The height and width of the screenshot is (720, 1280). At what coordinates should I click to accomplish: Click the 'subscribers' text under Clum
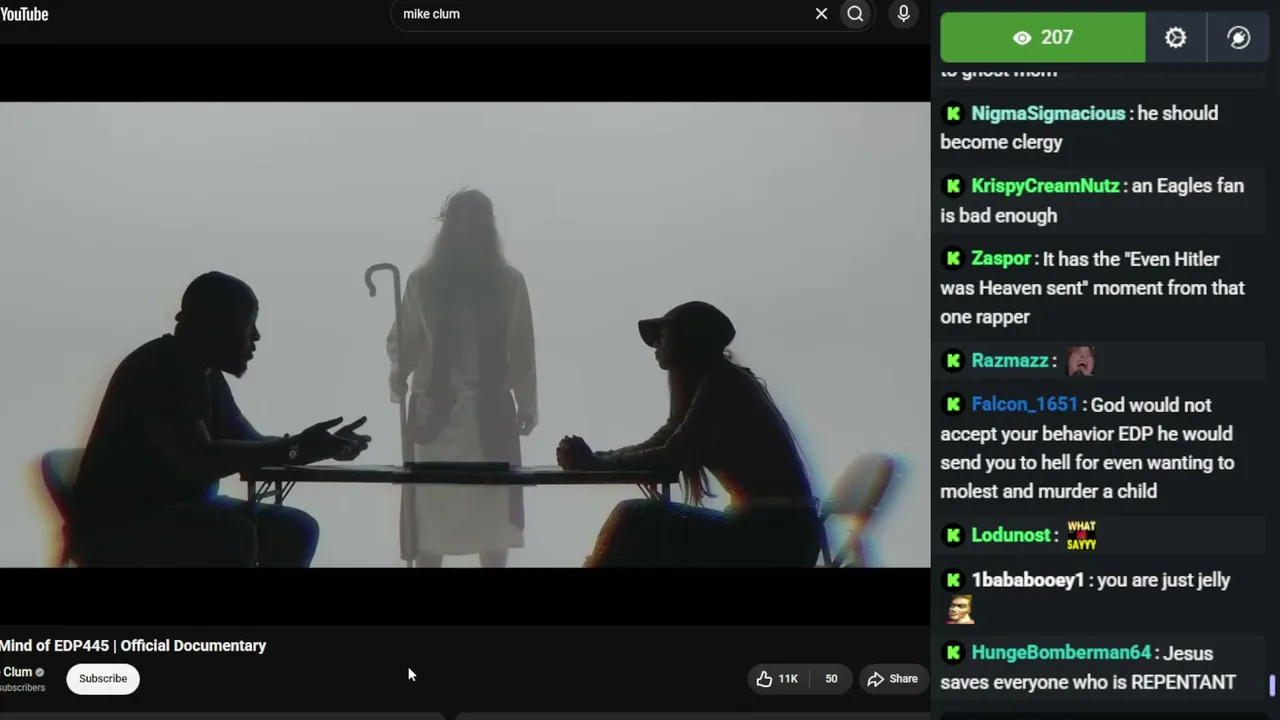tap(23, 688)
